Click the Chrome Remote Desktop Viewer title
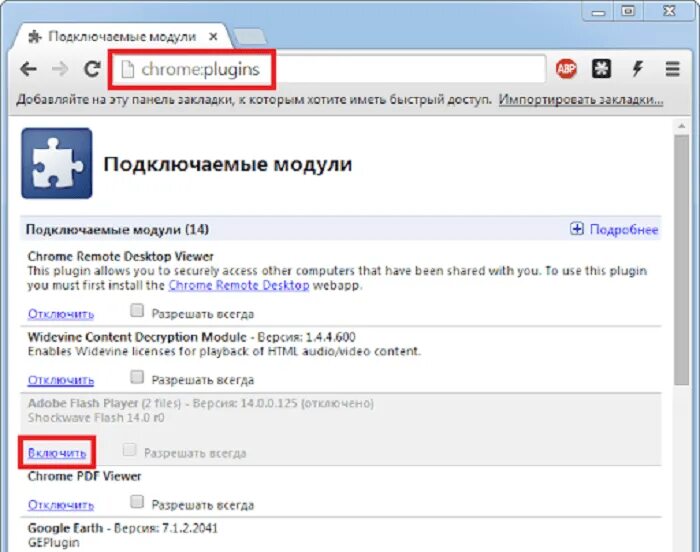700x552 pixels. tap(121, 256)
